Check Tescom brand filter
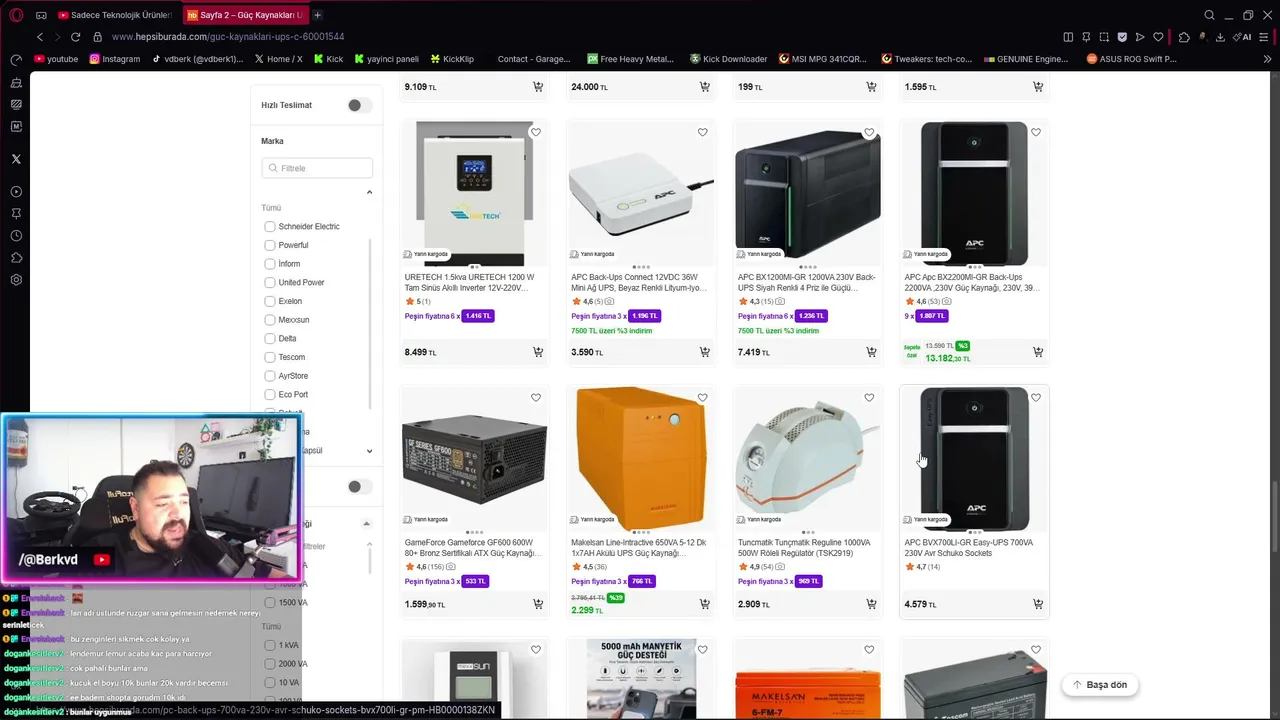Image resolution: width=1280 pixels, height=720 pixels. click(x=270, y=357)
